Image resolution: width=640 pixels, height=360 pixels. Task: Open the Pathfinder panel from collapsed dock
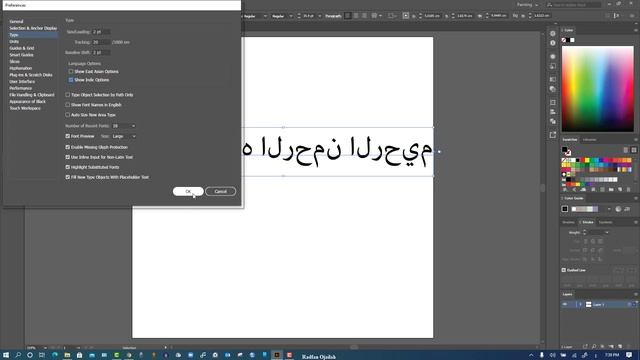pyautogui.click(x=553, y=121)
